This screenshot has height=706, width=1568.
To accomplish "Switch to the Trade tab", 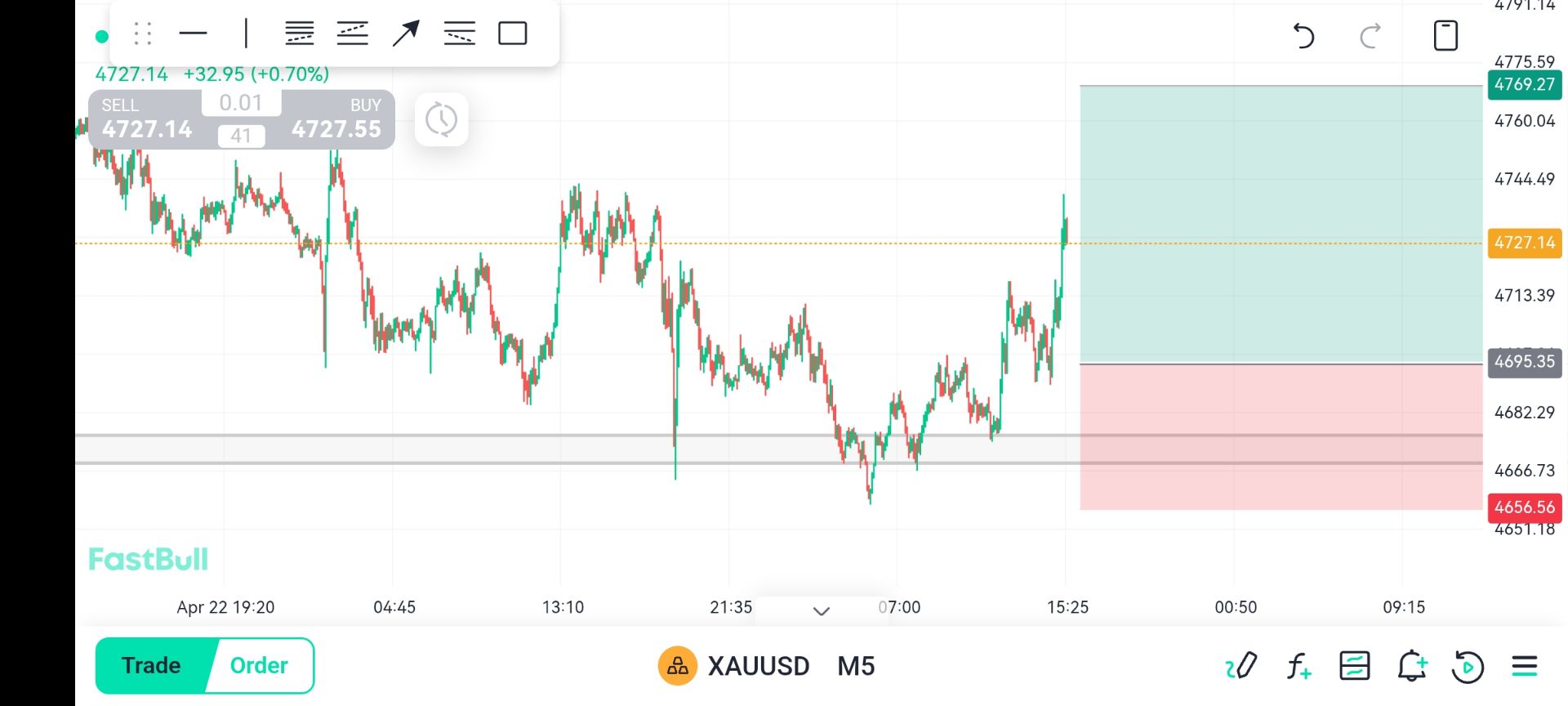I will tap(152, 665).
